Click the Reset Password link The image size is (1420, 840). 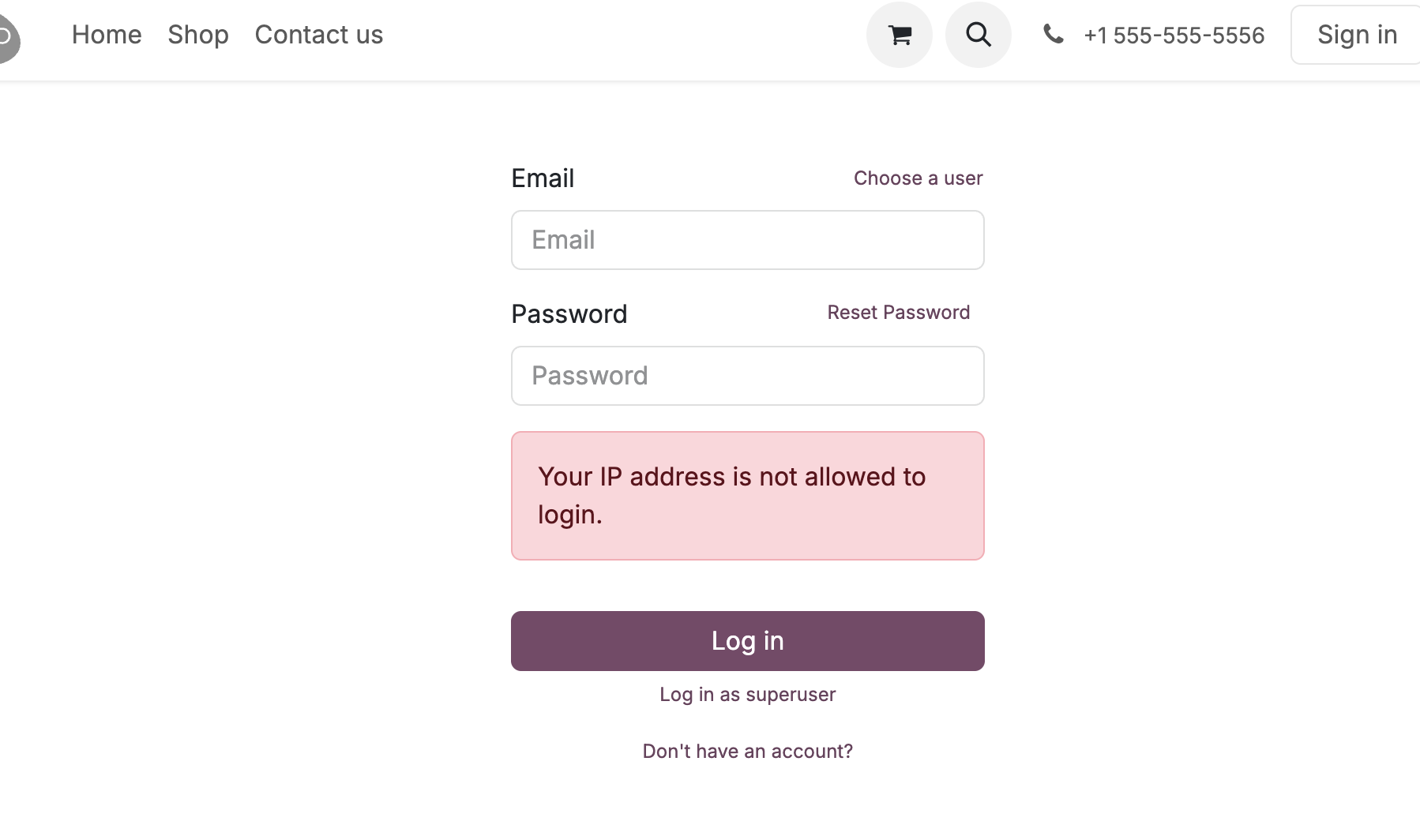tap(898, 313)
